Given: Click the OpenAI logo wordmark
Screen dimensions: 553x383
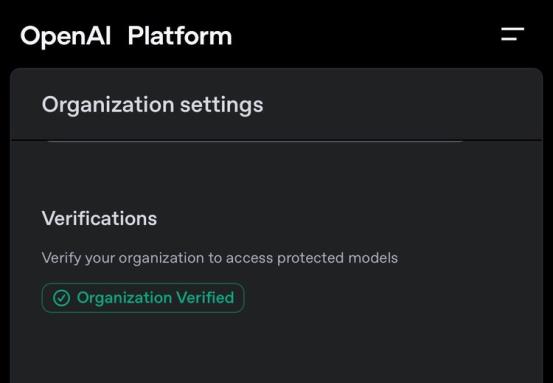Looking at the screenshot, I should pyautogui.click(x=66, y=36).
